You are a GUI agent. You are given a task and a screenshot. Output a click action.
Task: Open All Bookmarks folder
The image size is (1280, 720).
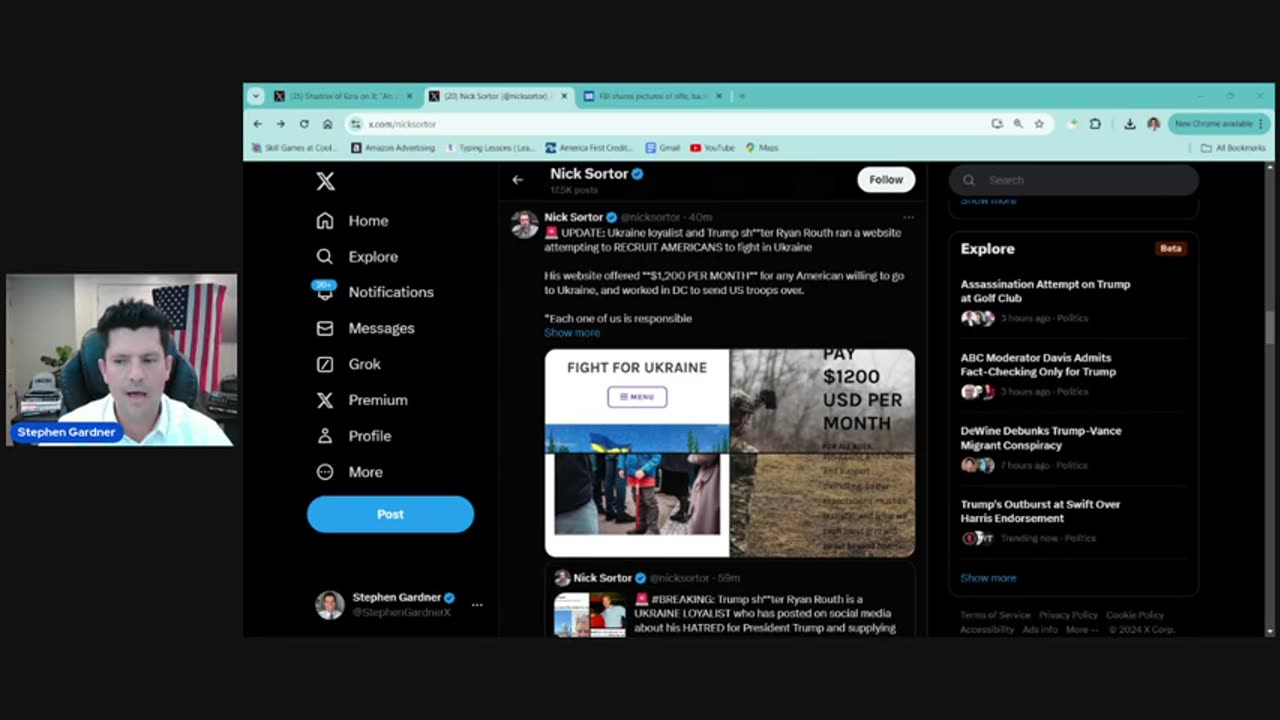click(x=1233, y=148)
